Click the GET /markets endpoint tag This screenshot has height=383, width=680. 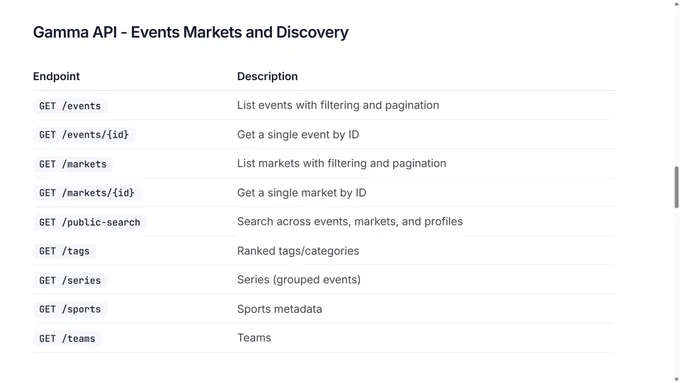point(73,164)
